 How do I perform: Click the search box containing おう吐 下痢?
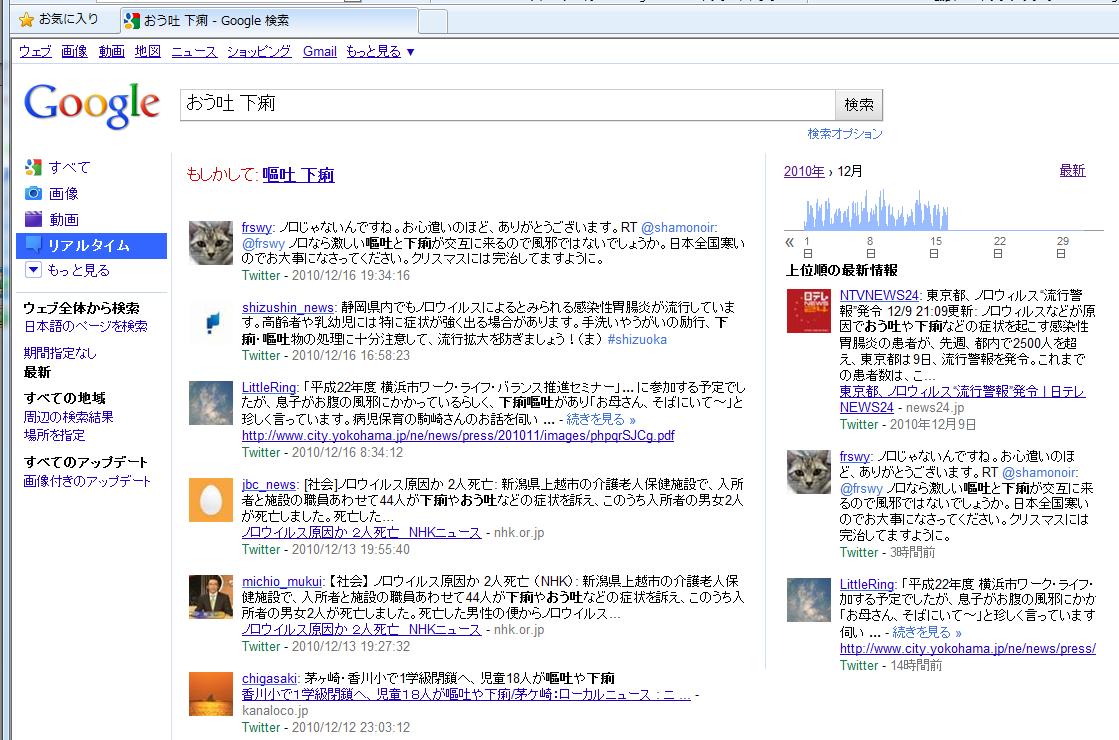coord(507,104)
